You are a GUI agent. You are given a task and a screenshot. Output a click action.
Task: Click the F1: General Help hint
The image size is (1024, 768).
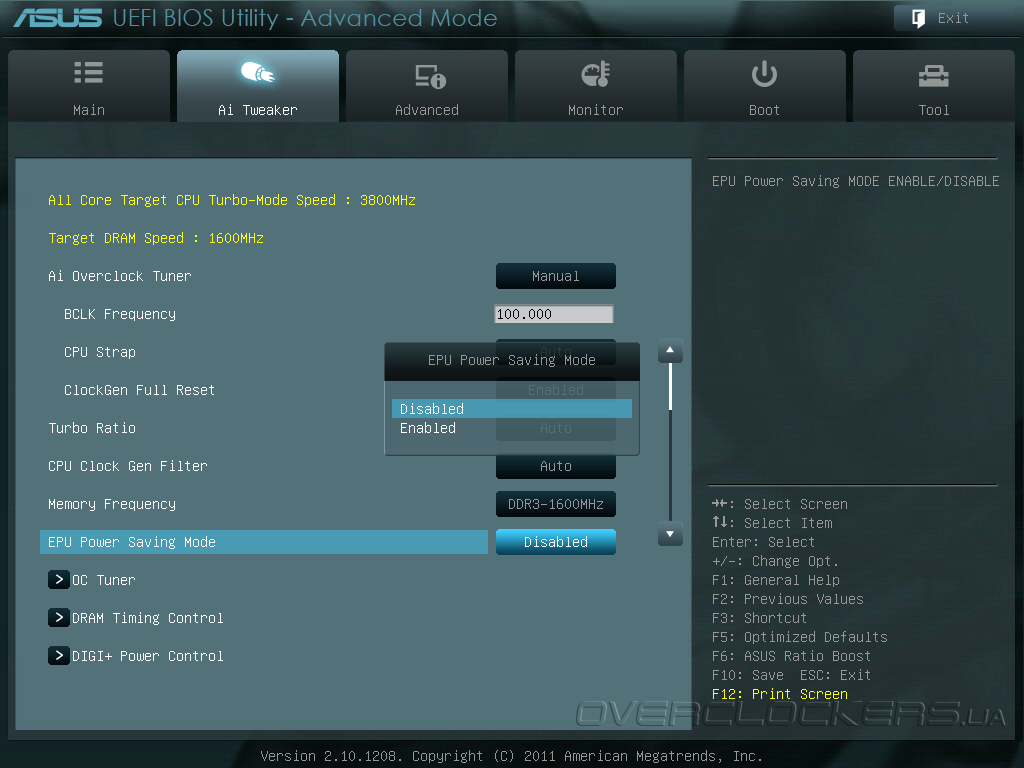[x=775, y=581]
